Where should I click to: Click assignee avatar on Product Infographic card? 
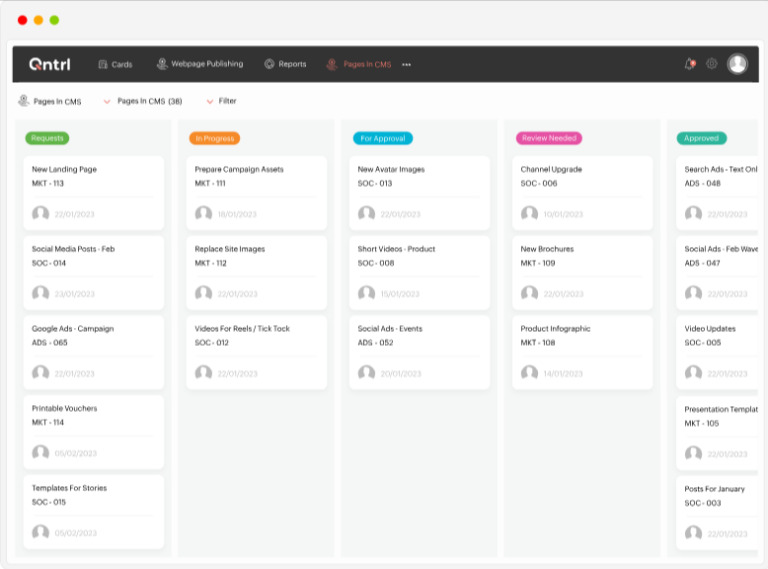click(529, 373)
